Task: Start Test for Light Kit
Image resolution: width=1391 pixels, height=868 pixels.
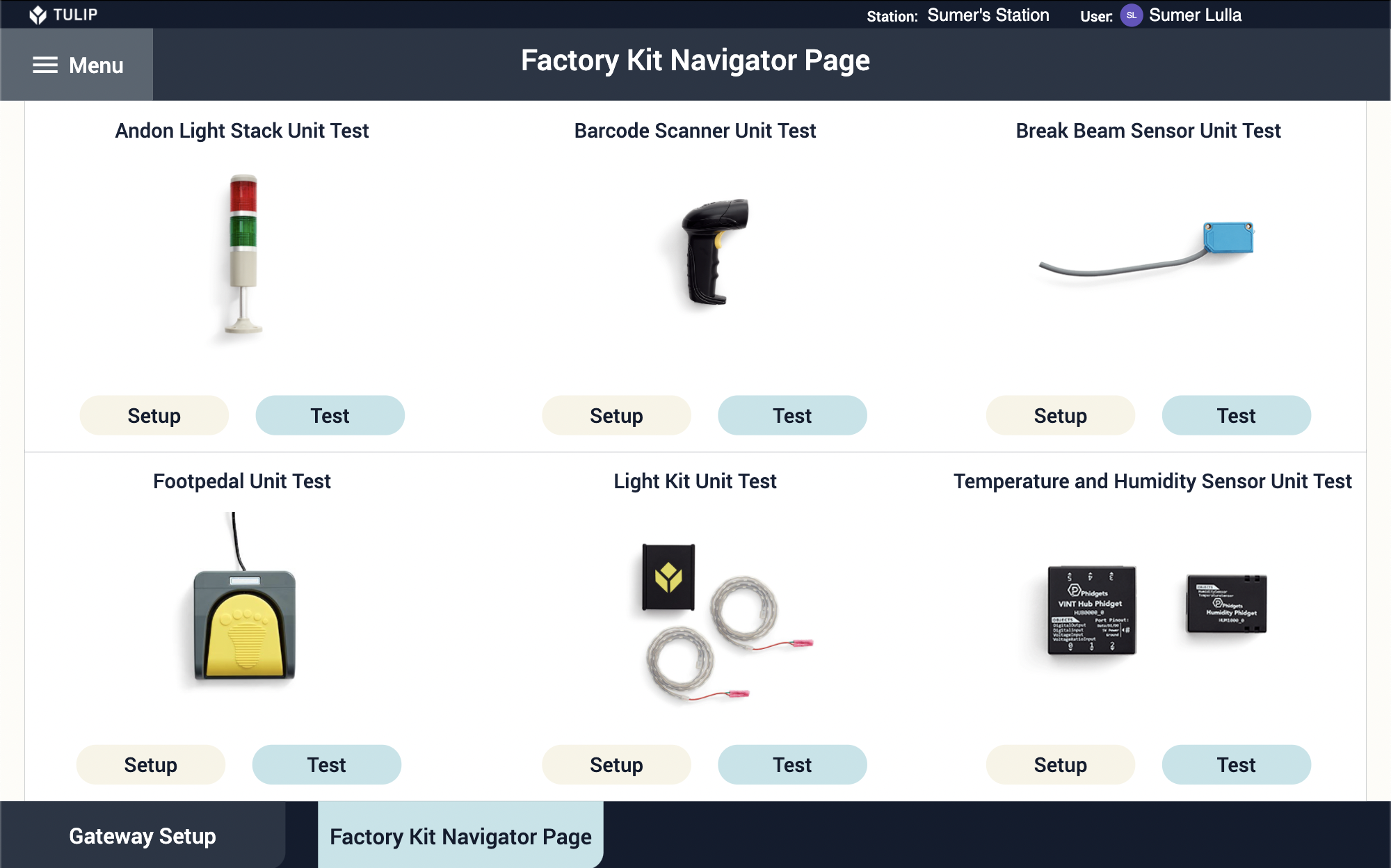Action: (x=793, y=764)
